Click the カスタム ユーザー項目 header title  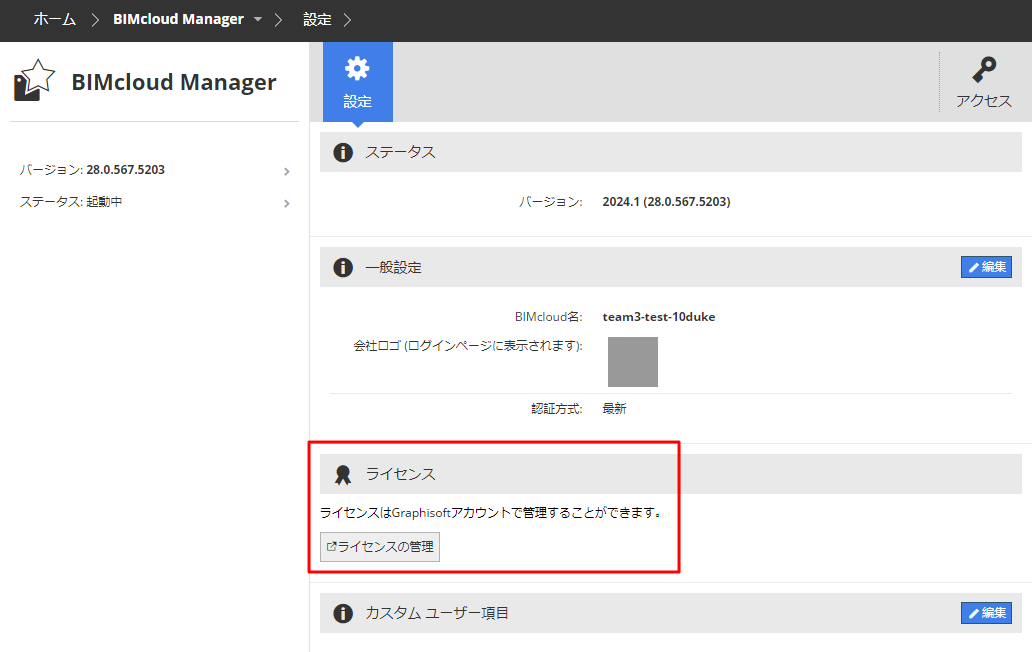(437, 613)
